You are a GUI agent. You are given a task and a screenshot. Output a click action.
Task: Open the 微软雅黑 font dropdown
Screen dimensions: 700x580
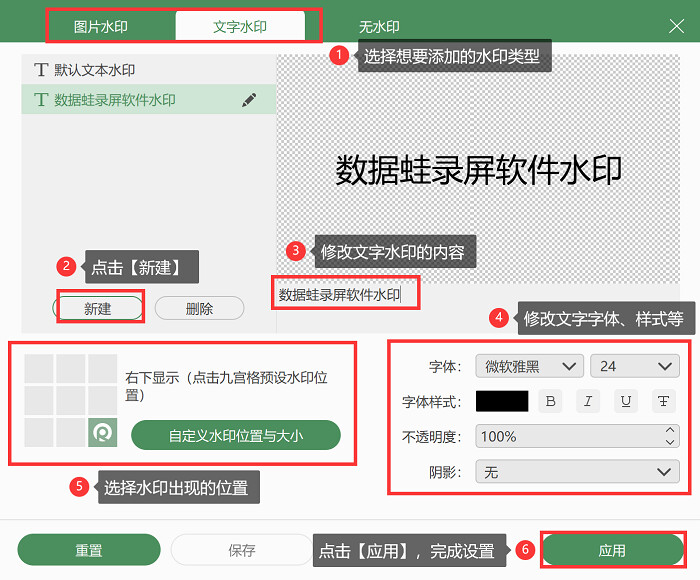pos(529,367)
